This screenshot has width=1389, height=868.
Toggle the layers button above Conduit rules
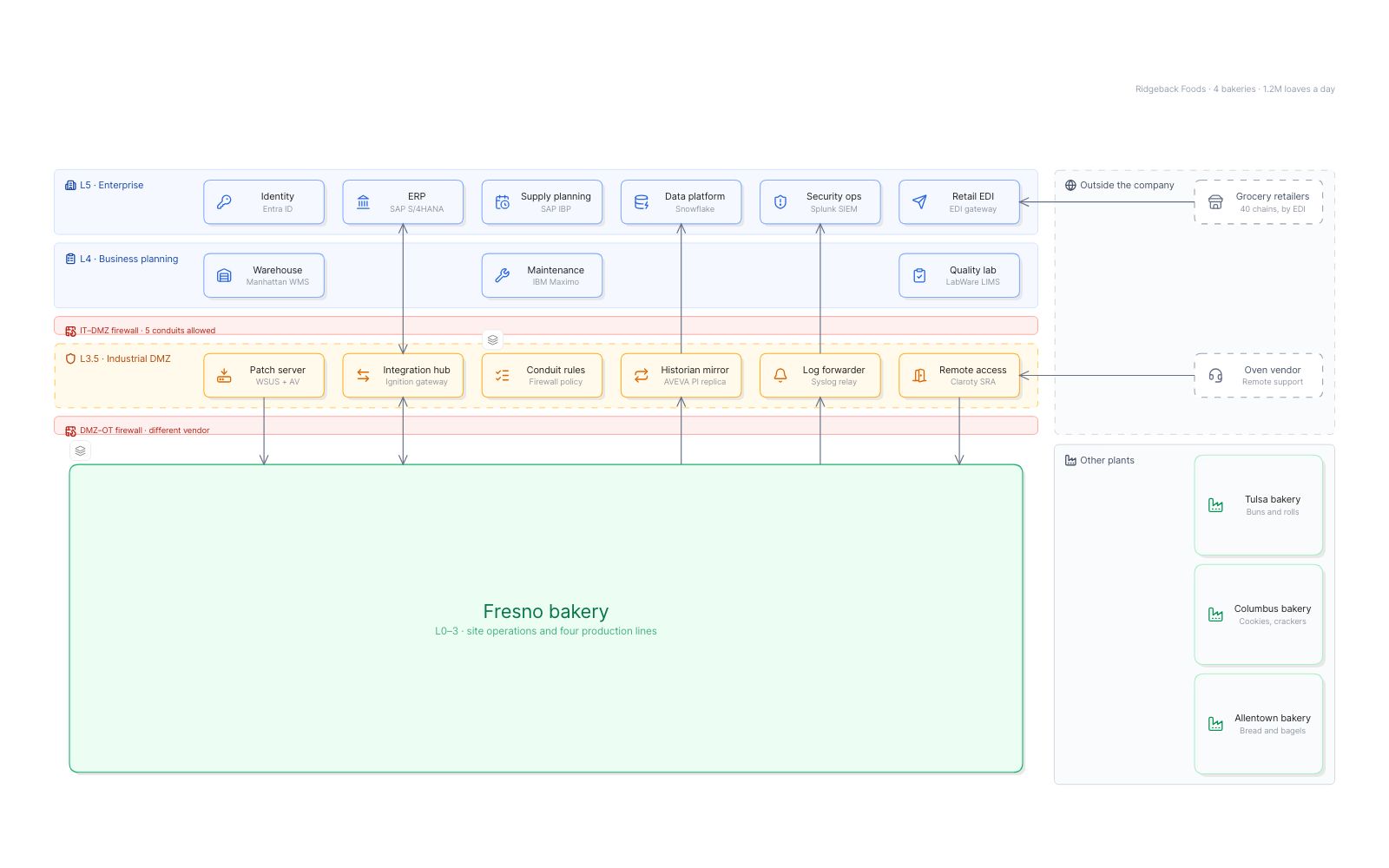tap(492, 340)
